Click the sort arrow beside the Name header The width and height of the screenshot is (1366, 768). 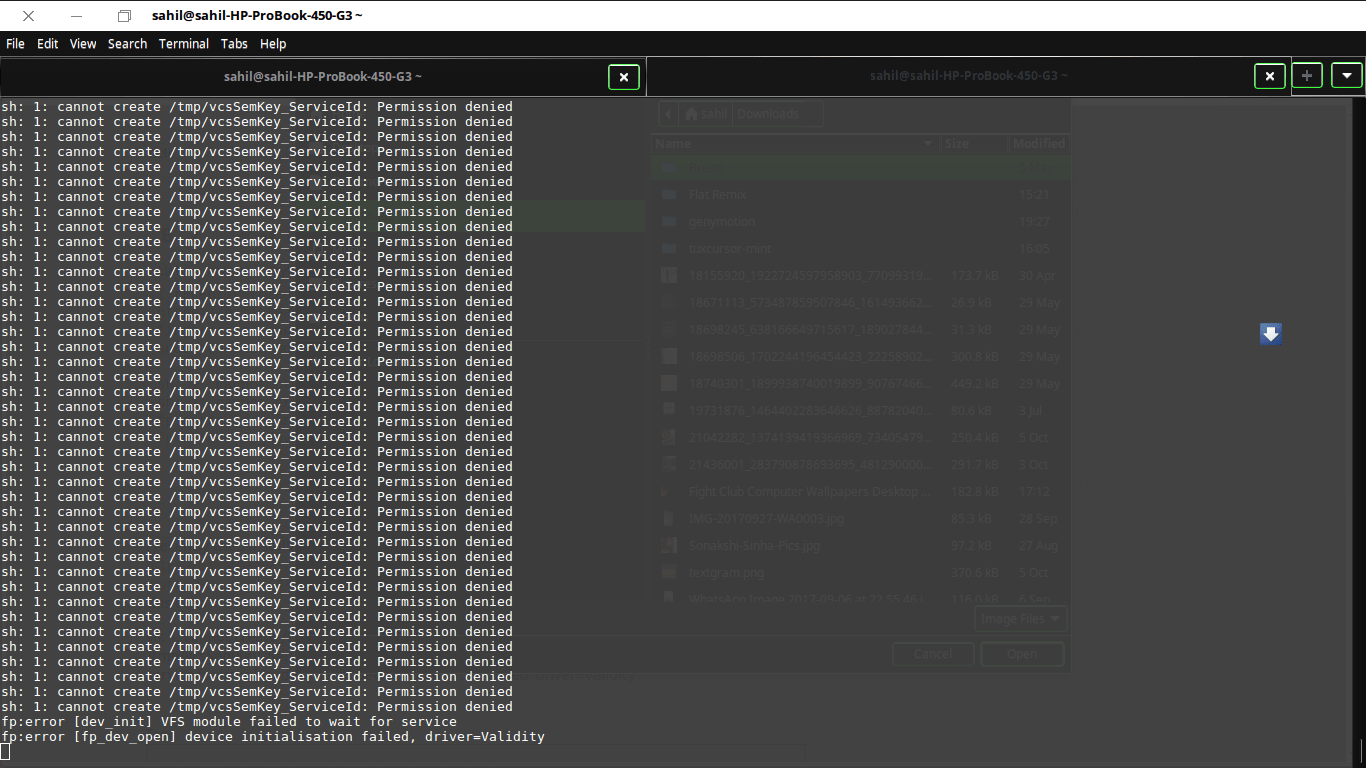(x=926, y=143)
